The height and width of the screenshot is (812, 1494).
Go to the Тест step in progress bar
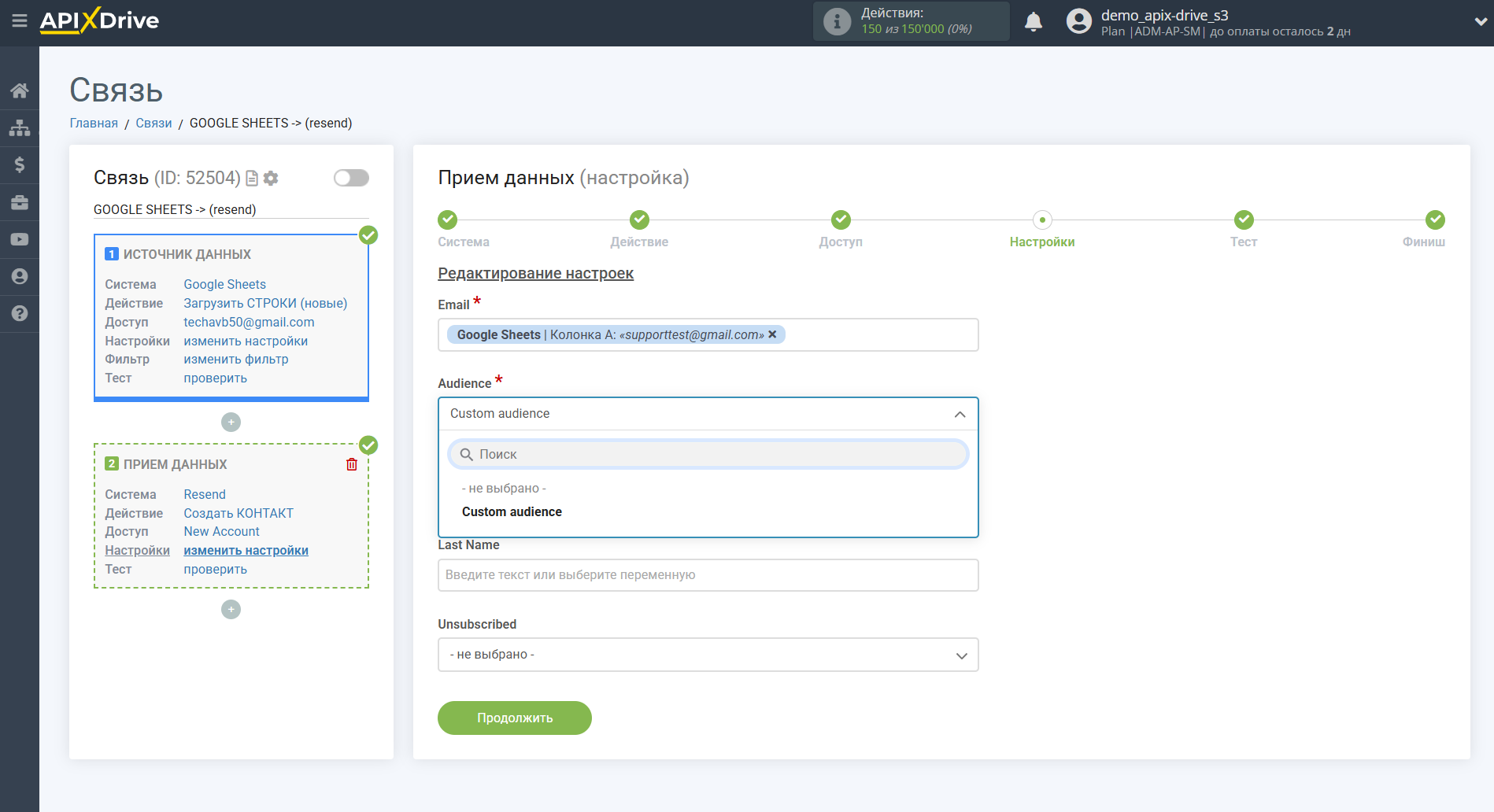1243,220
